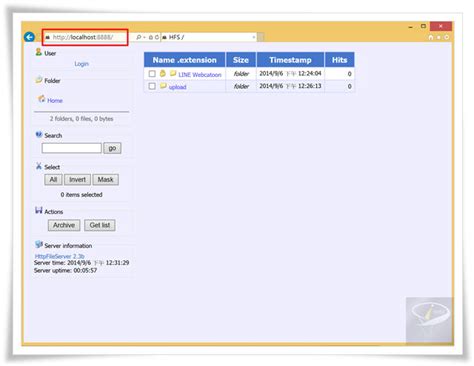
Task: Click the Server uptime 00:05:57 text
Action: (x=65, y=270)
